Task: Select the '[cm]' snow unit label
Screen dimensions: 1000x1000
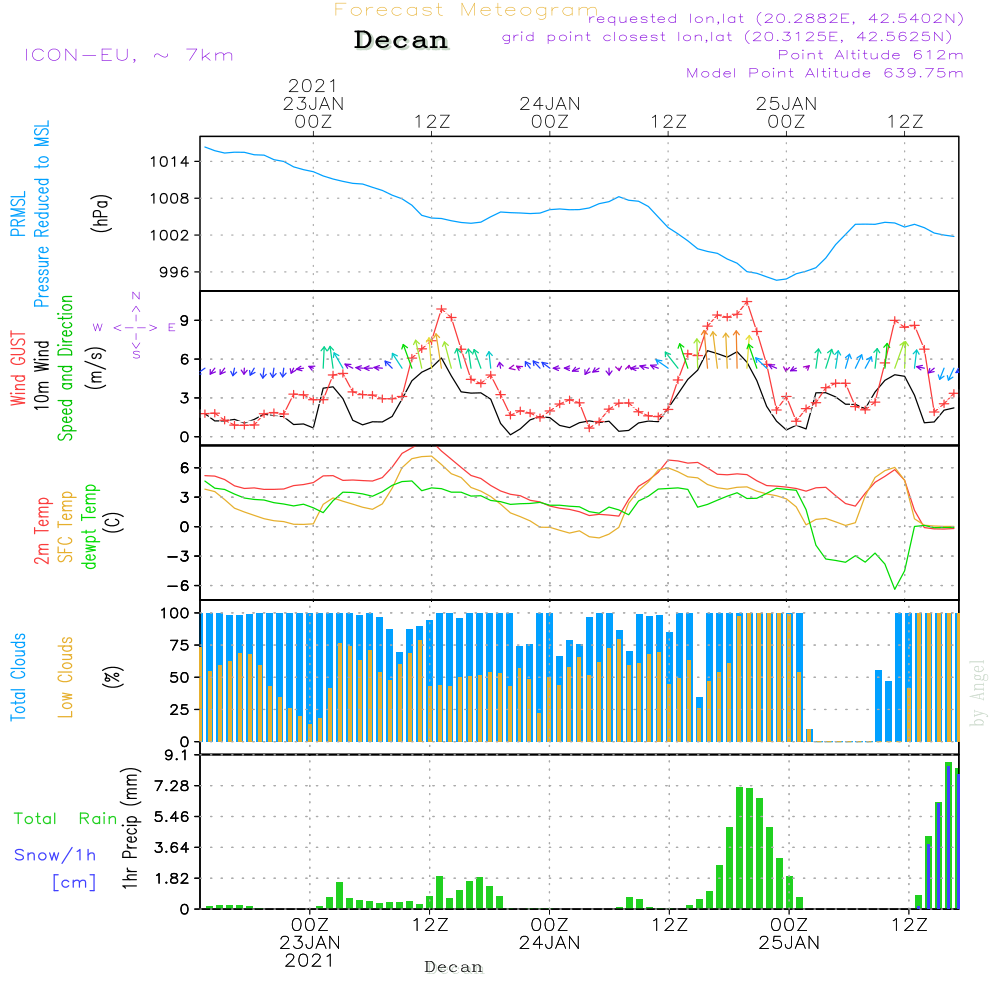Action: point(74,883)
